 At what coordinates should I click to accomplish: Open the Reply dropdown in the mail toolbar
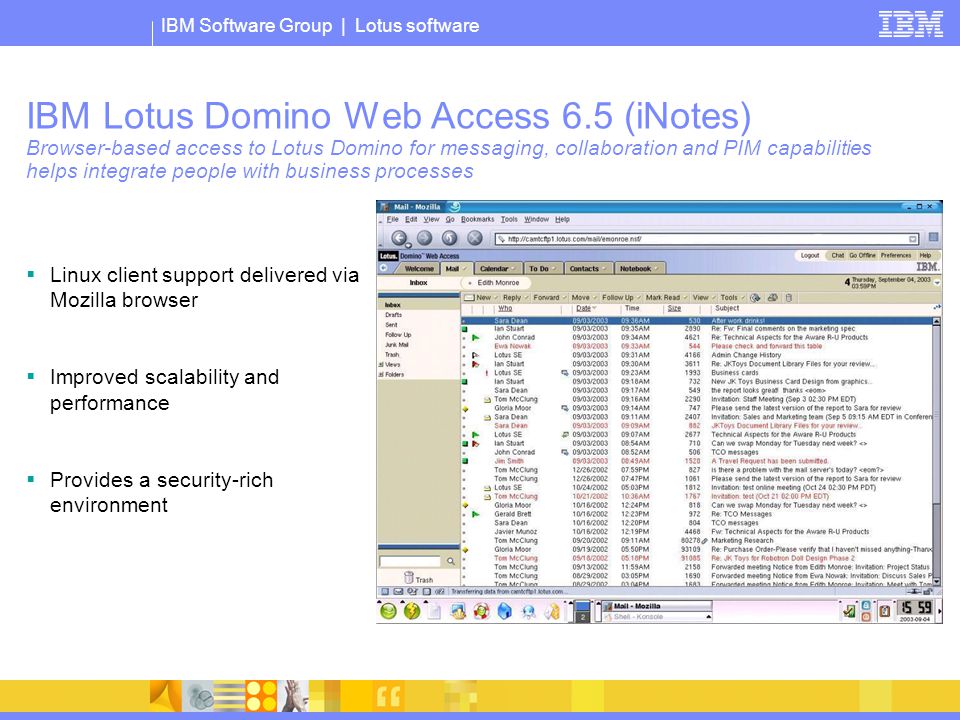click(x=525, y=298)
